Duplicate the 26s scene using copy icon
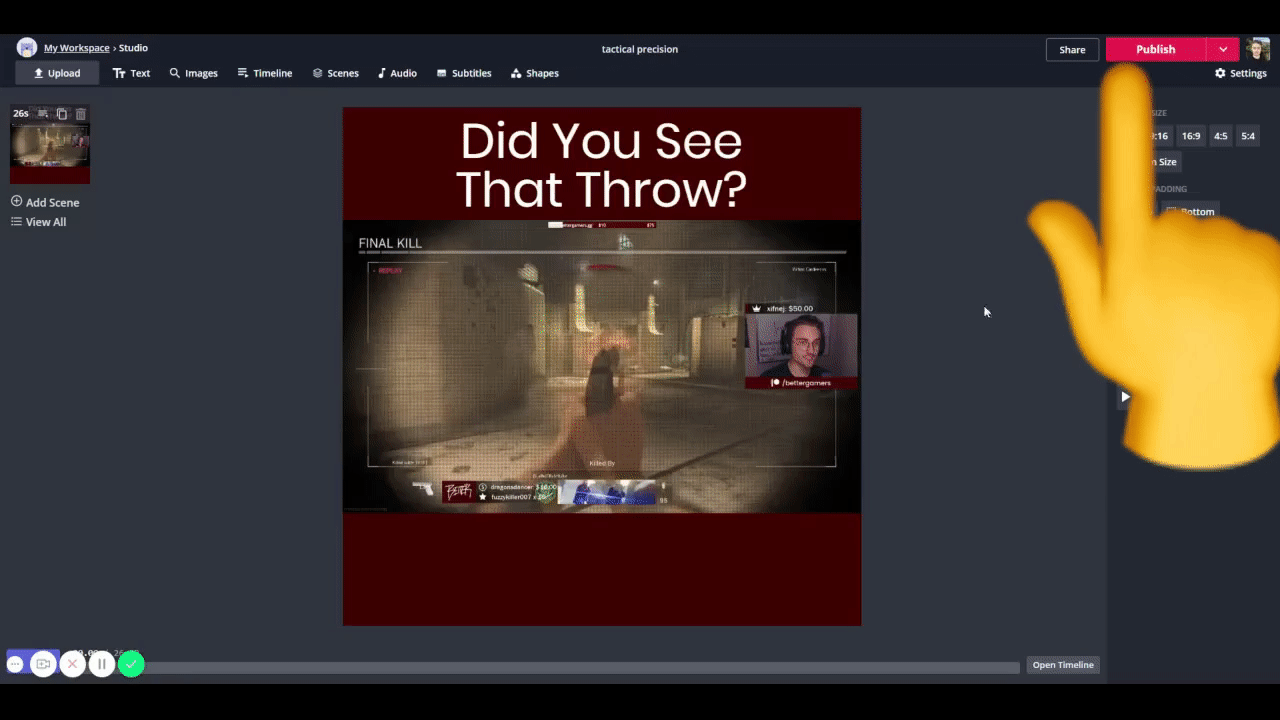1280x720 pixels. (x=62, y=114)
